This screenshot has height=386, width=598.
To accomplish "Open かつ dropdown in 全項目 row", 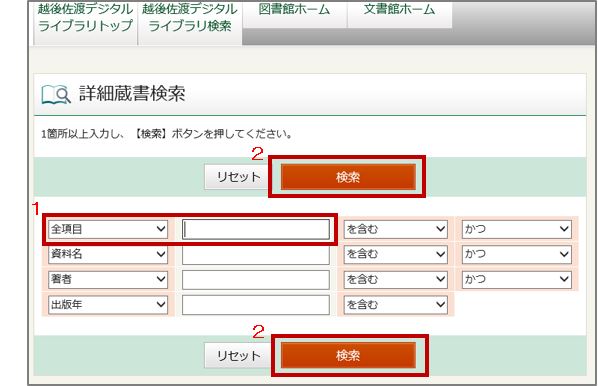I will (516, 229).
